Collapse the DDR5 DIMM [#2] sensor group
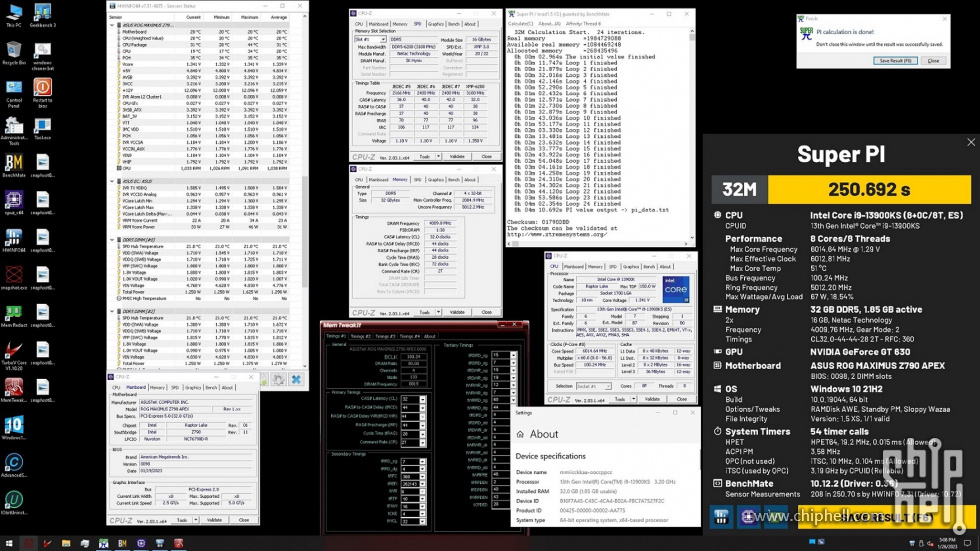 click(x=112, y=311)
